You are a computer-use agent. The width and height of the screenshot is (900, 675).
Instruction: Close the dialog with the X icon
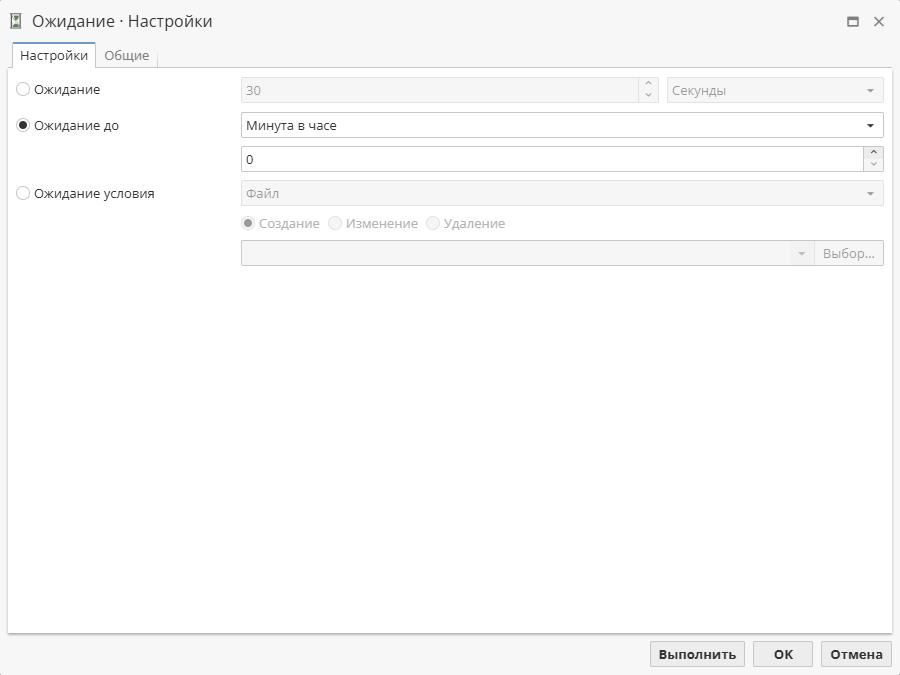click(x=879, y=21)
